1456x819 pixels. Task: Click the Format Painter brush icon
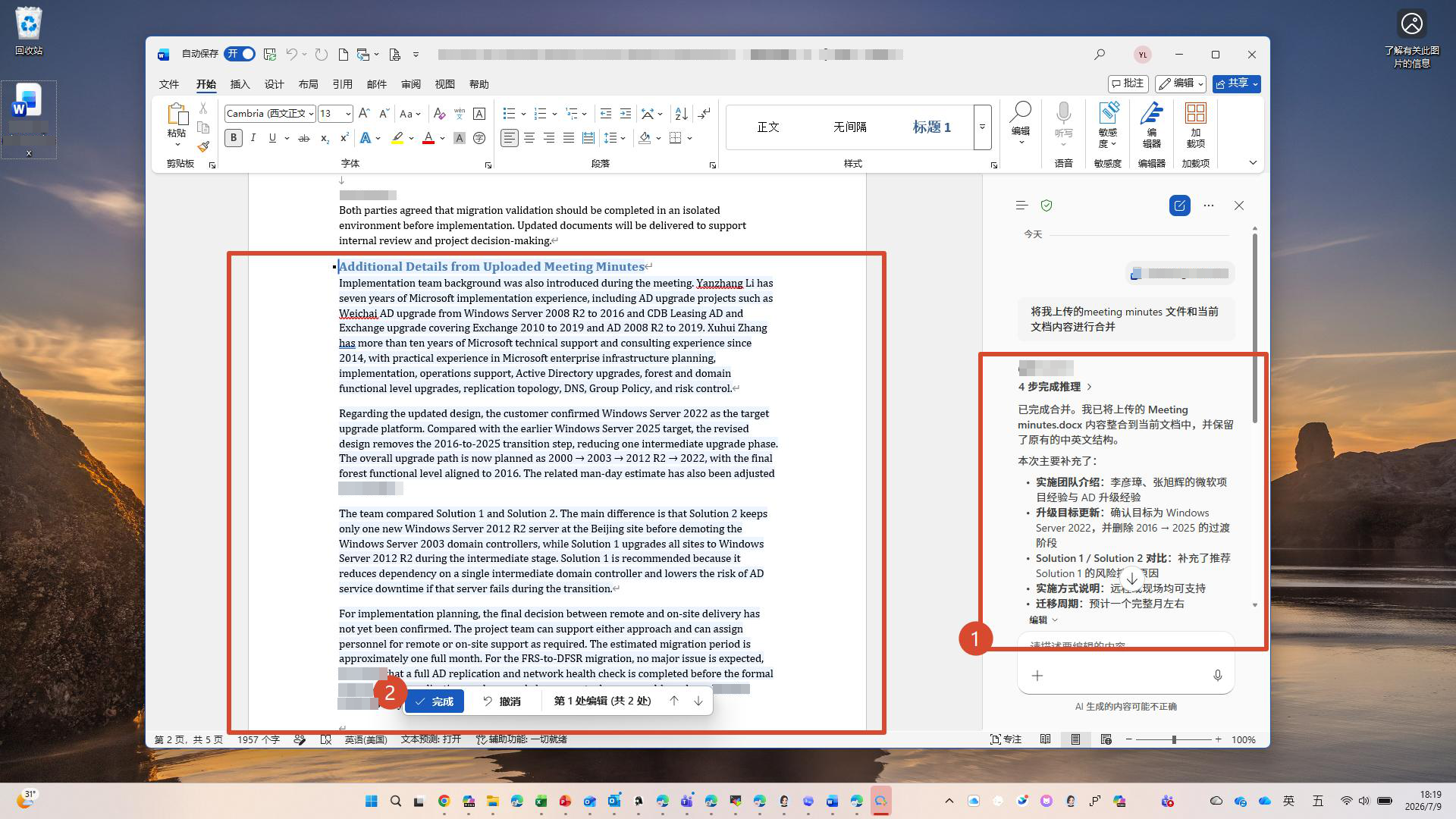click(203, 146)
